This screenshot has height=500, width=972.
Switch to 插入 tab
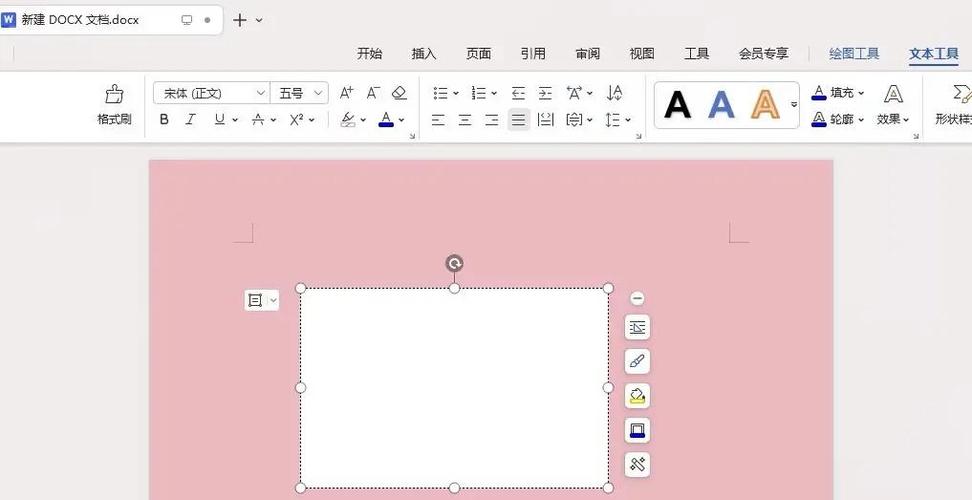tap(424, 54)
